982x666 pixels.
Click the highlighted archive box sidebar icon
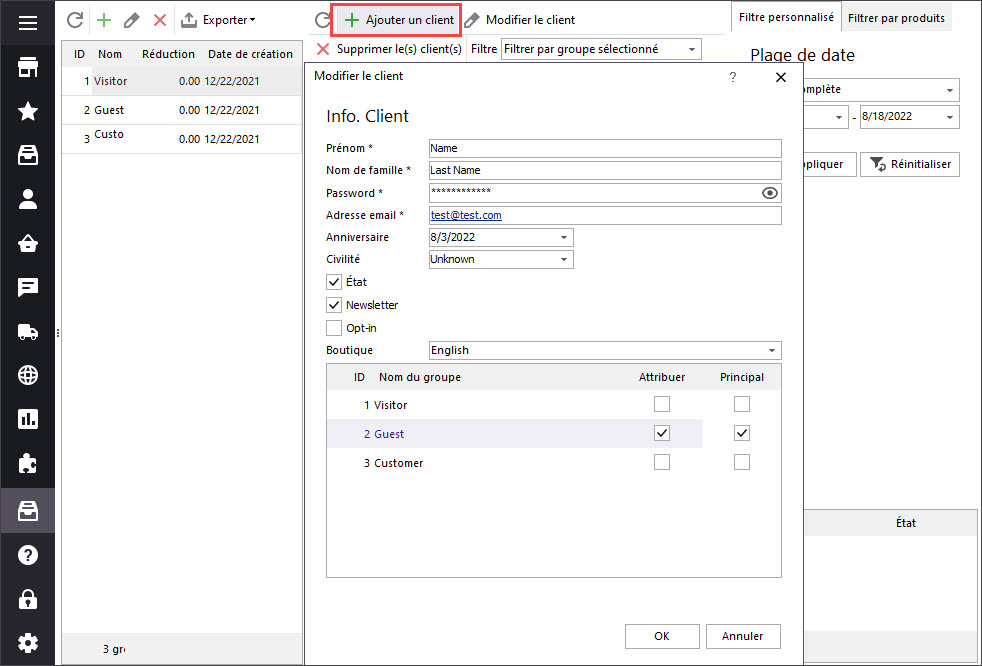pos(28,511)
